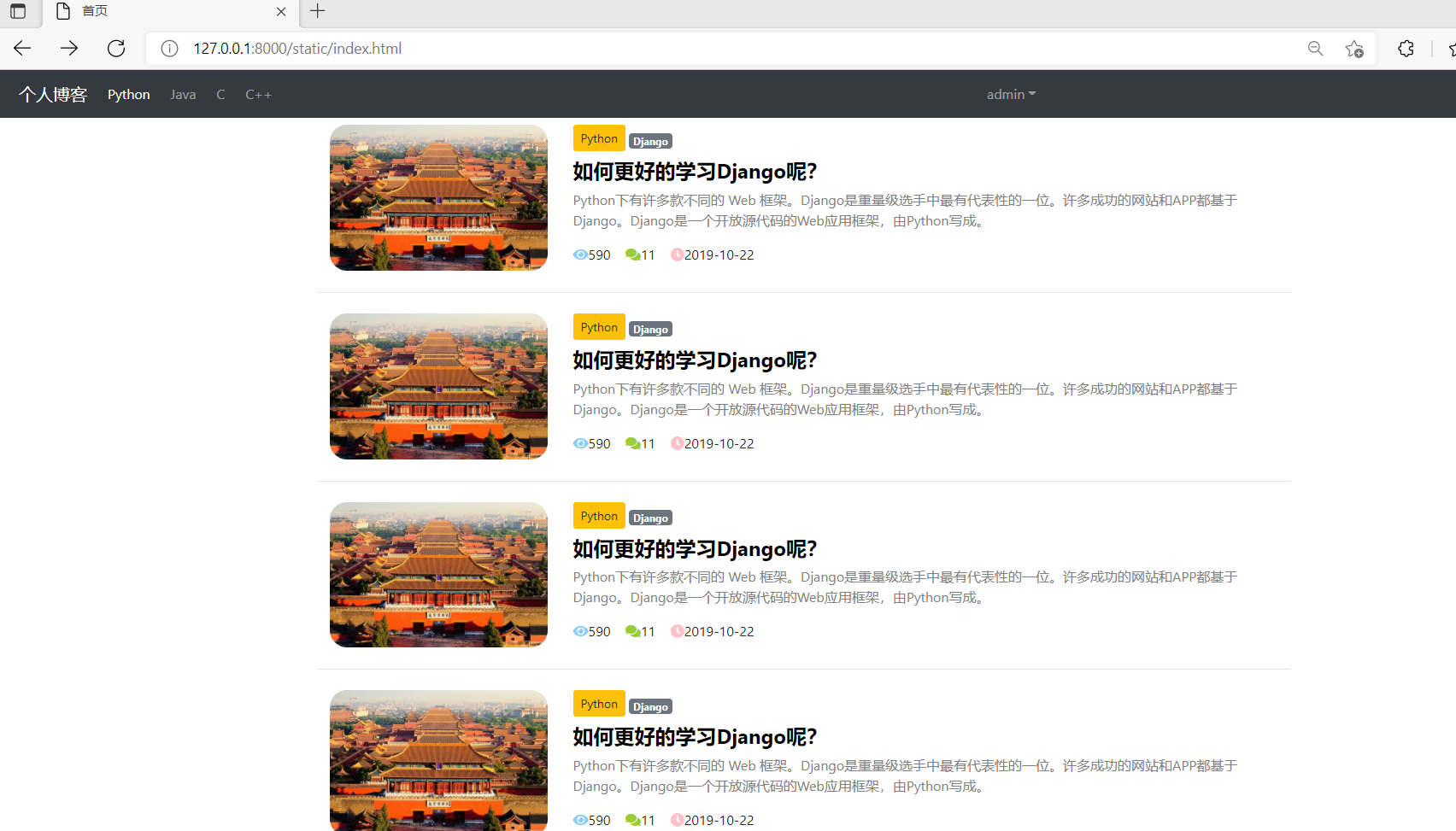Click the 2019-10-22 date on fourth article

coord(719,820)
